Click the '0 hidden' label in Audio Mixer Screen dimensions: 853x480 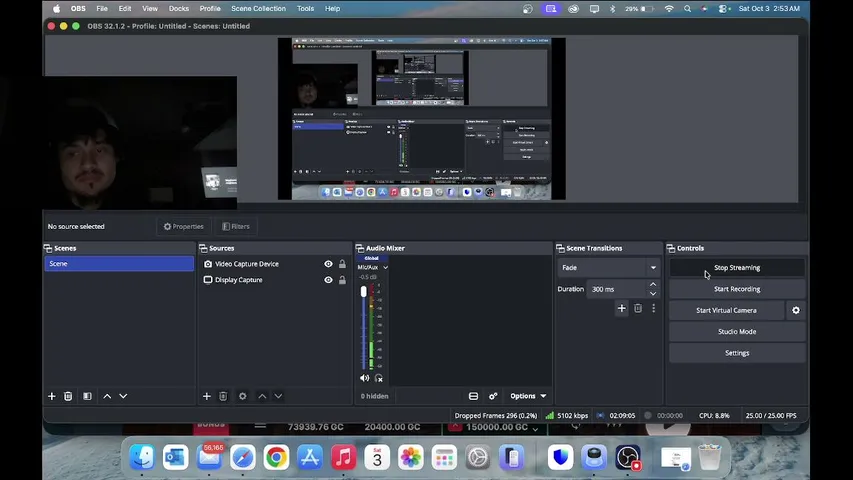coord(374,396)
